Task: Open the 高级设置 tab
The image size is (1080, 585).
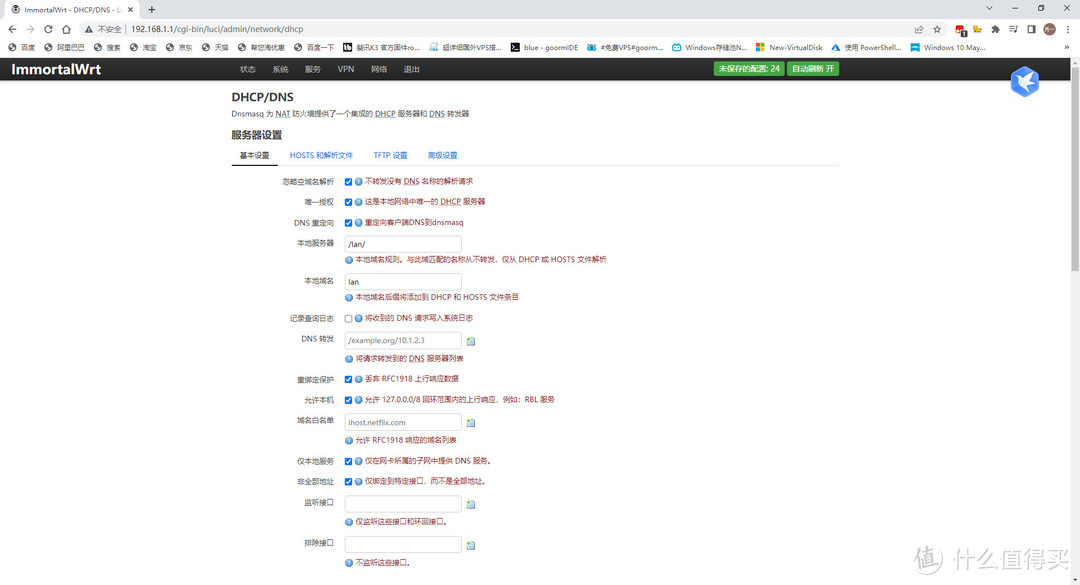Action: coord(441,156)
